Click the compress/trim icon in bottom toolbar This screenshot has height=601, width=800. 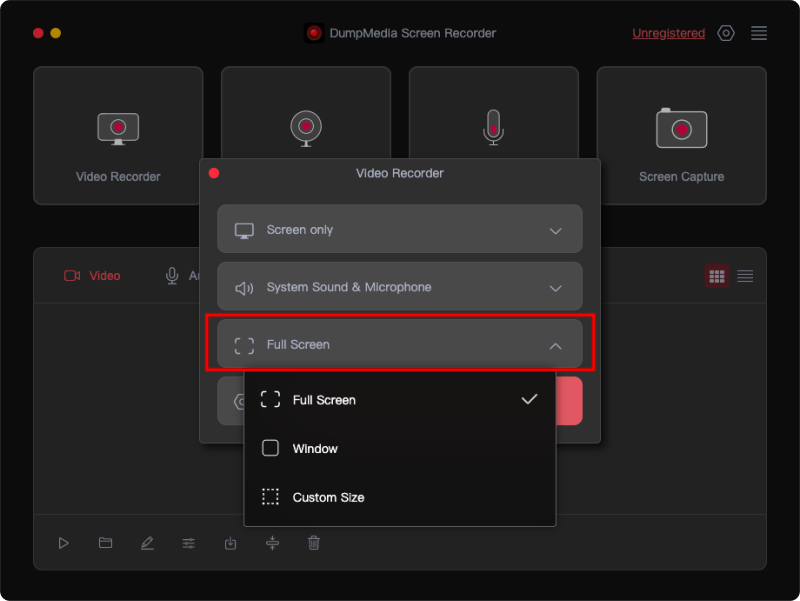pos(272,543)
